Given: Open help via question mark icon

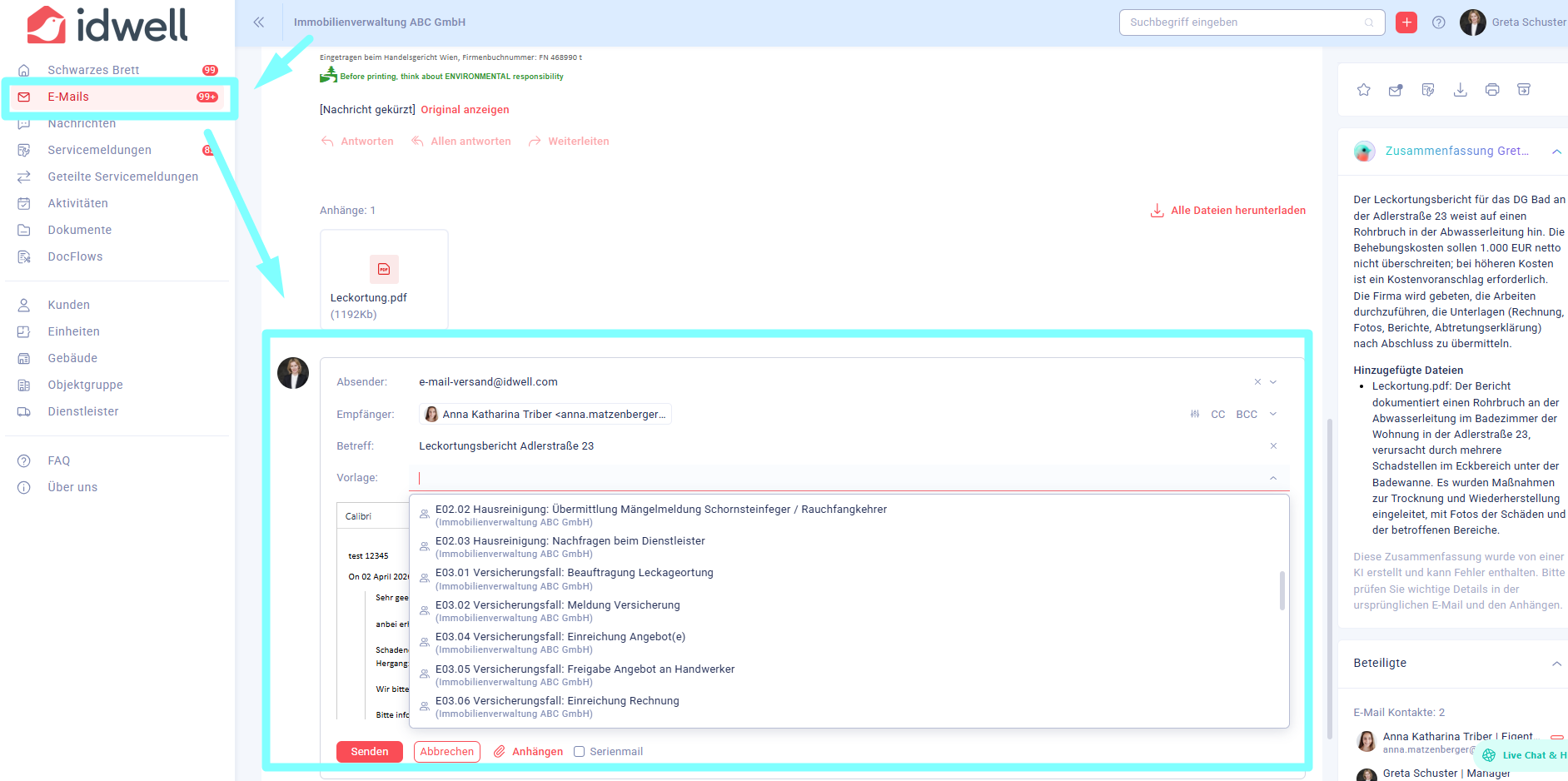Looking at the screenshot, I should point(1439,22).
